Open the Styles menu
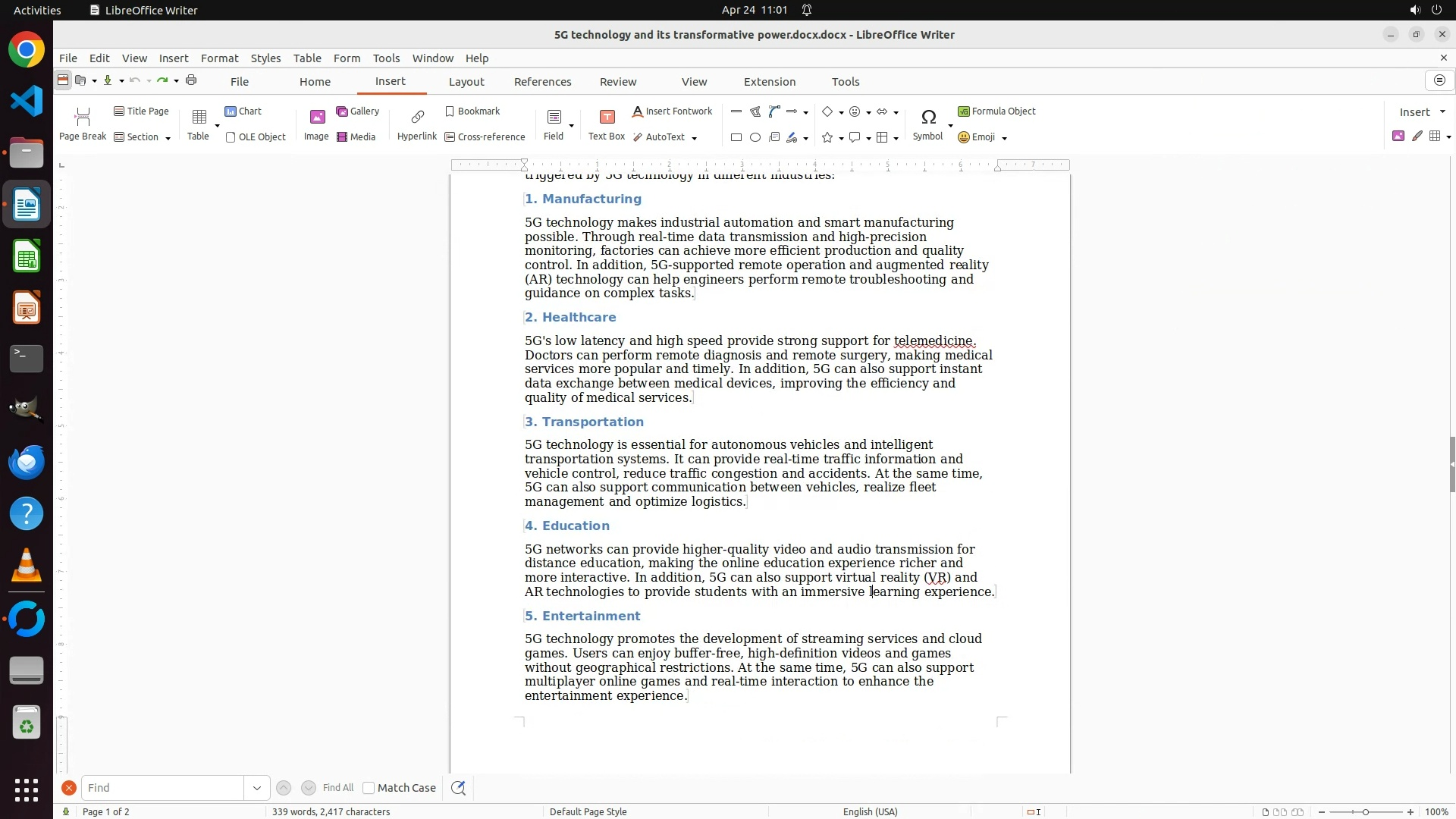This screenshot has height=819, width=1456. tap(265, 58)
